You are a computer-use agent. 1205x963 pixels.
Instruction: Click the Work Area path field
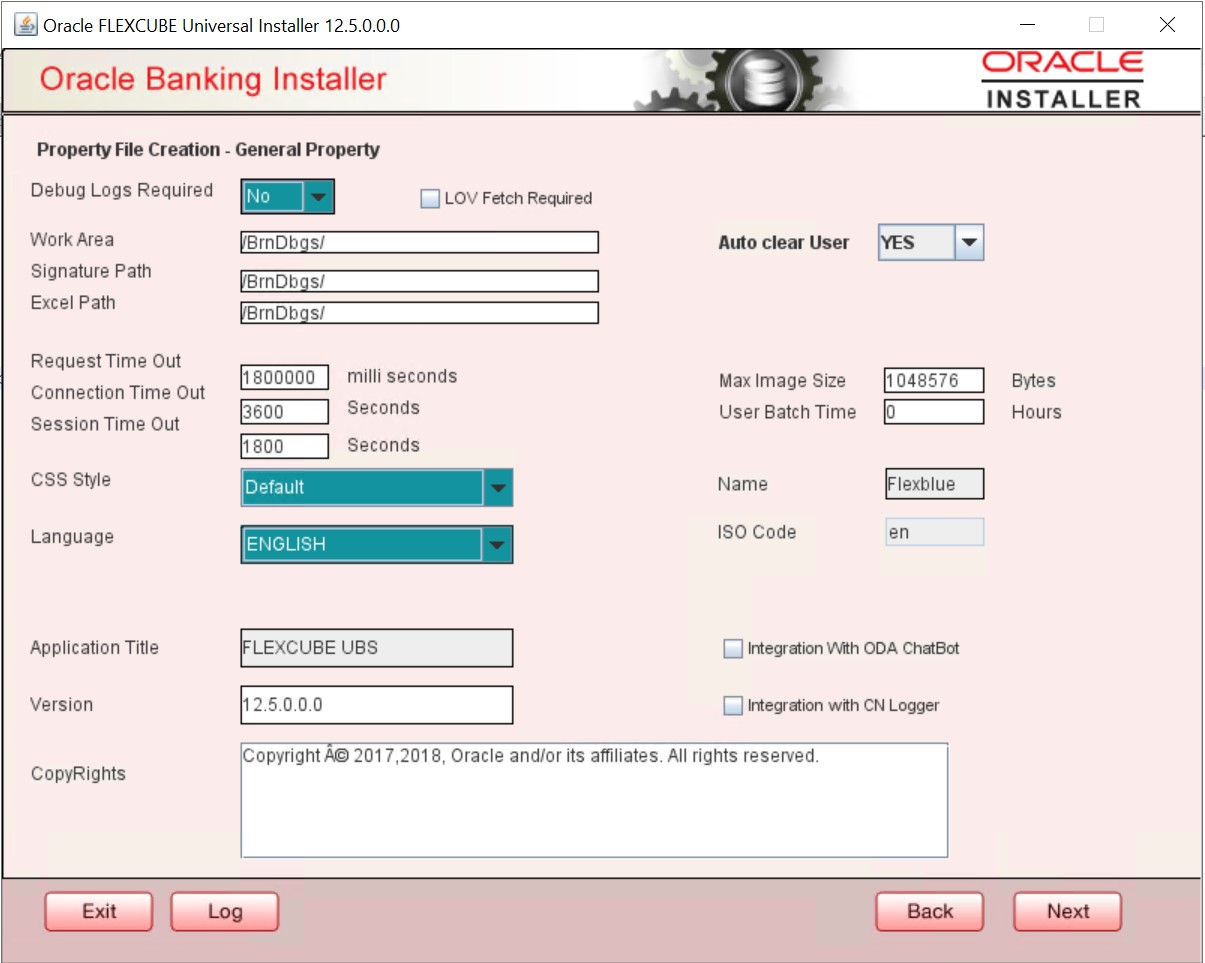(x=420, y=243)
